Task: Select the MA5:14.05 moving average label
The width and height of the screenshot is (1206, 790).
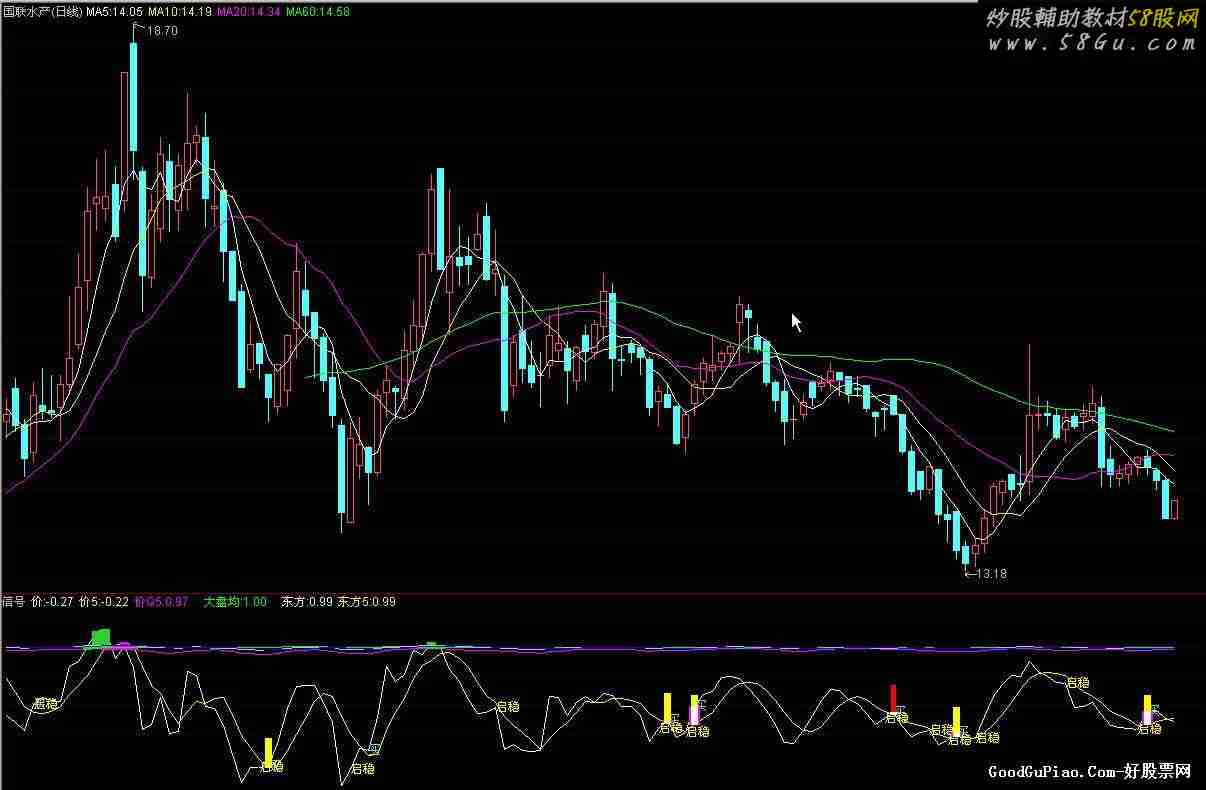Action: 114,11
